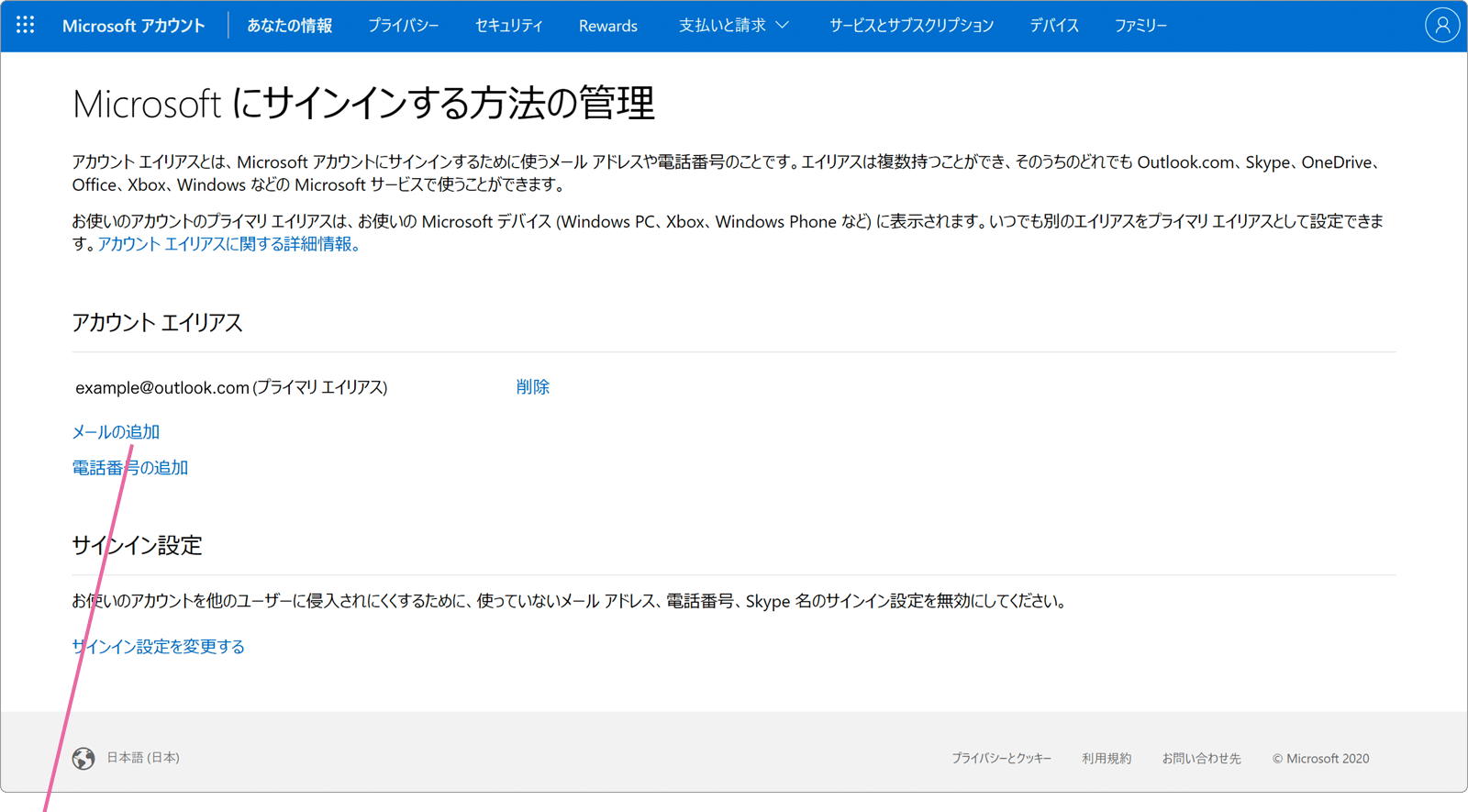Open the ファミリー tab
The width and height of the screenshot is (1468, 812).
click(x=1140, y=26)
